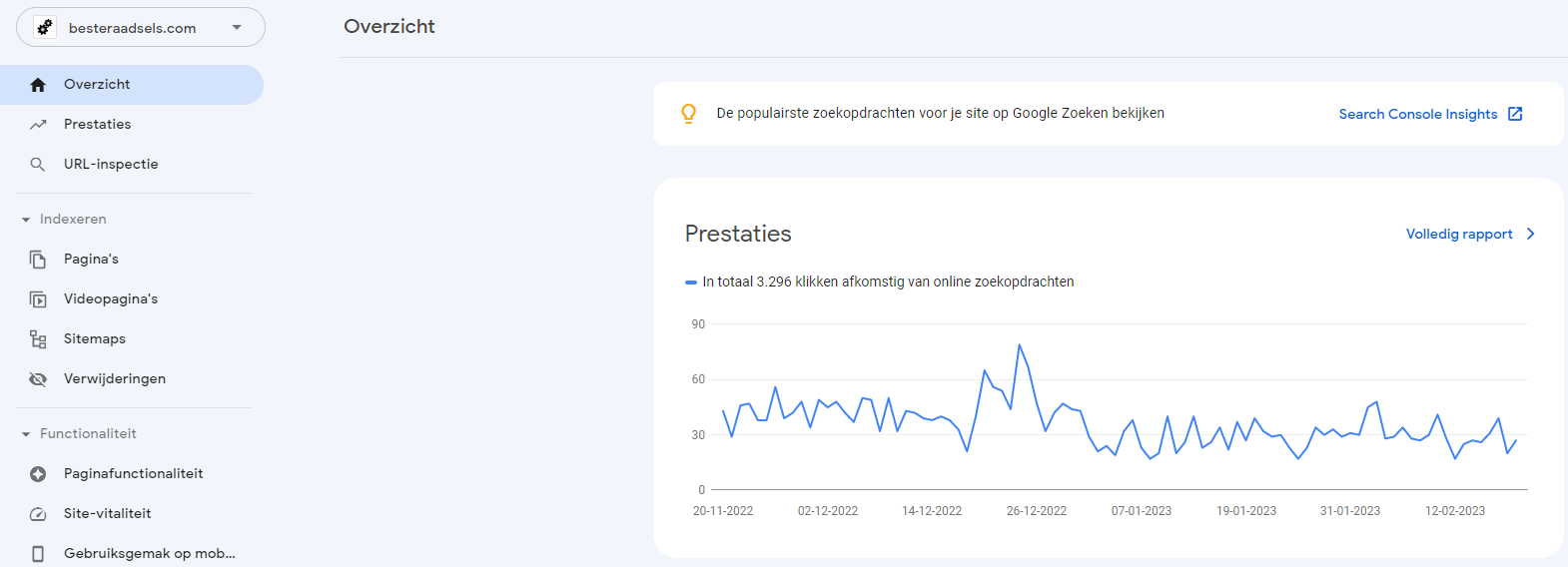Screen dimensions: 1568x567
Task: Open the besteraadsels.com property dropdown
Action: pos(141,27)
